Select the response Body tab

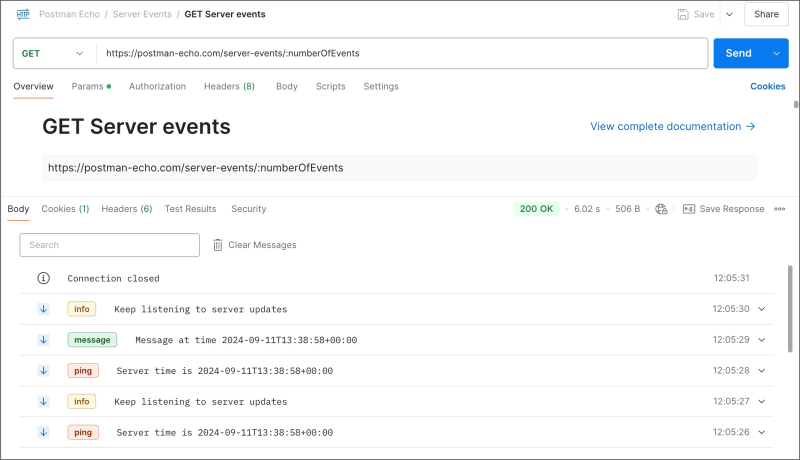[18, 209]
